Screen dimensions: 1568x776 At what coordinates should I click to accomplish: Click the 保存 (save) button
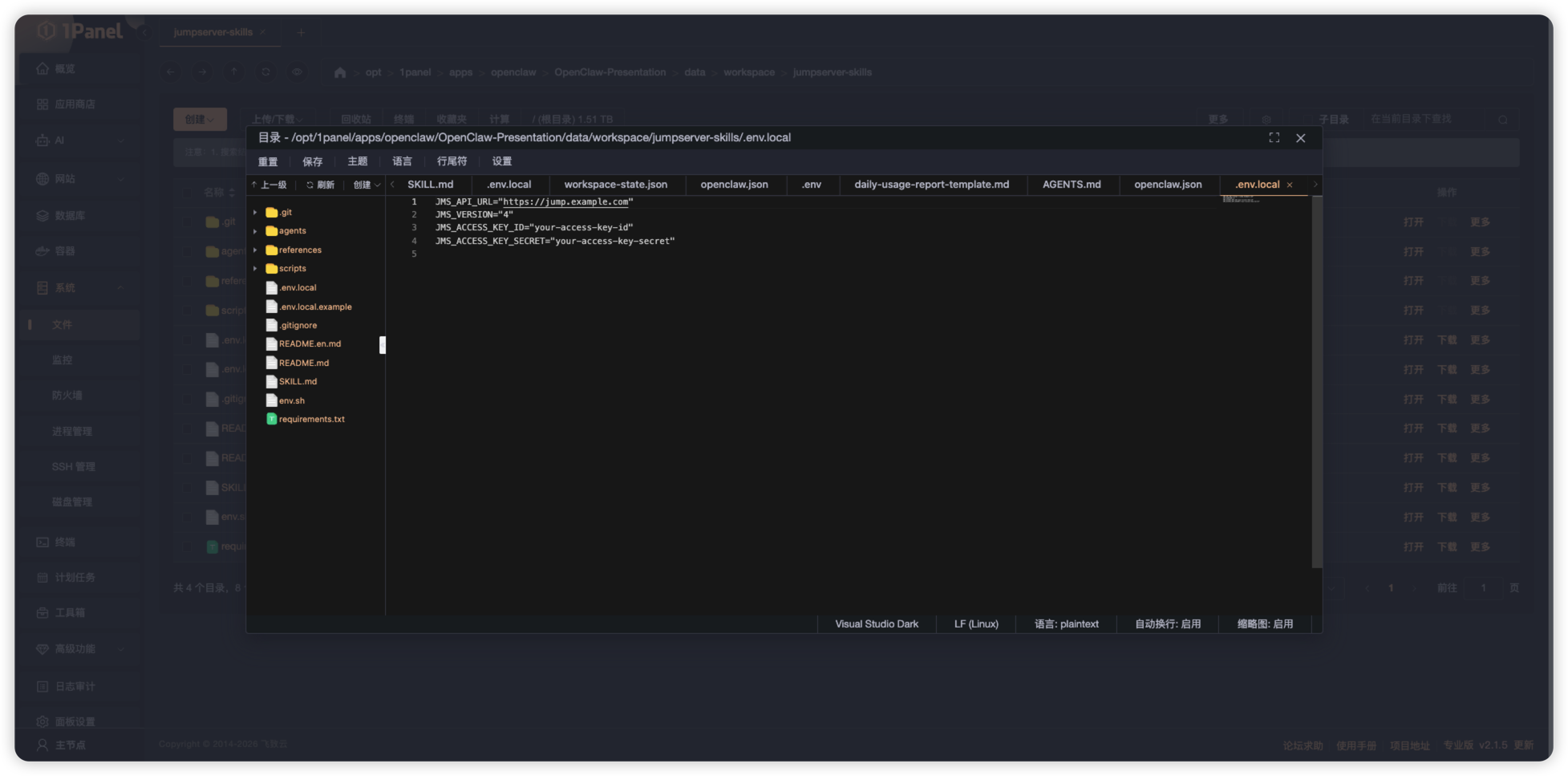pos(312,161)
